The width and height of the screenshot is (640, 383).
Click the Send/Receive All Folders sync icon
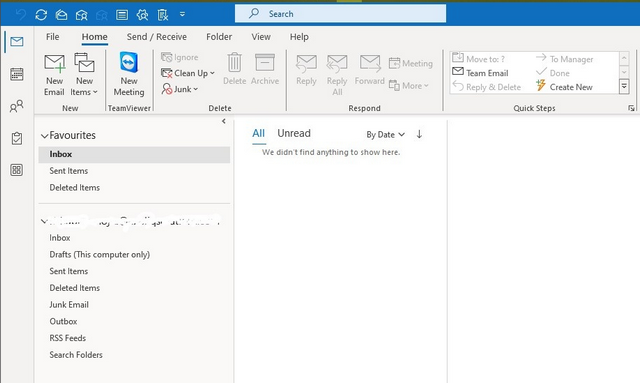[x=41, y=15]
